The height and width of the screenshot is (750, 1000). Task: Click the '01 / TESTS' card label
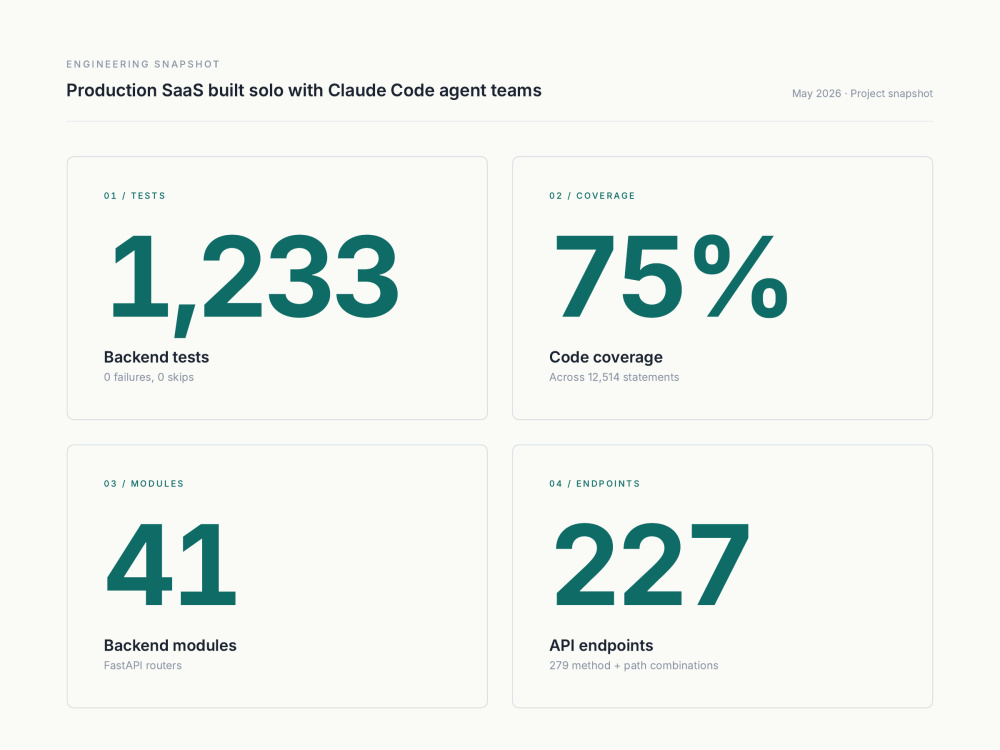coord(135,196)
